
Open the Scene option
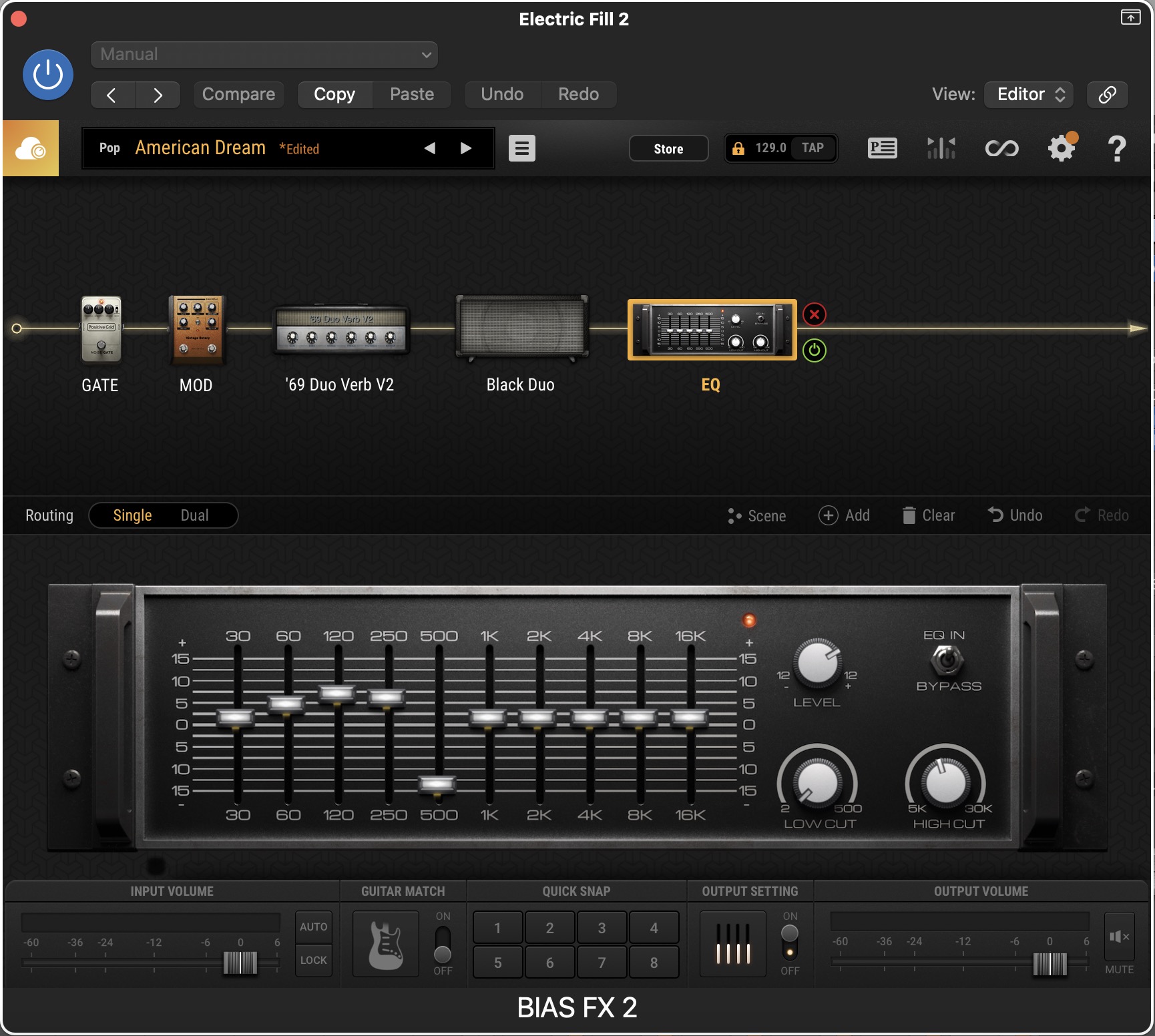point(757,516)
